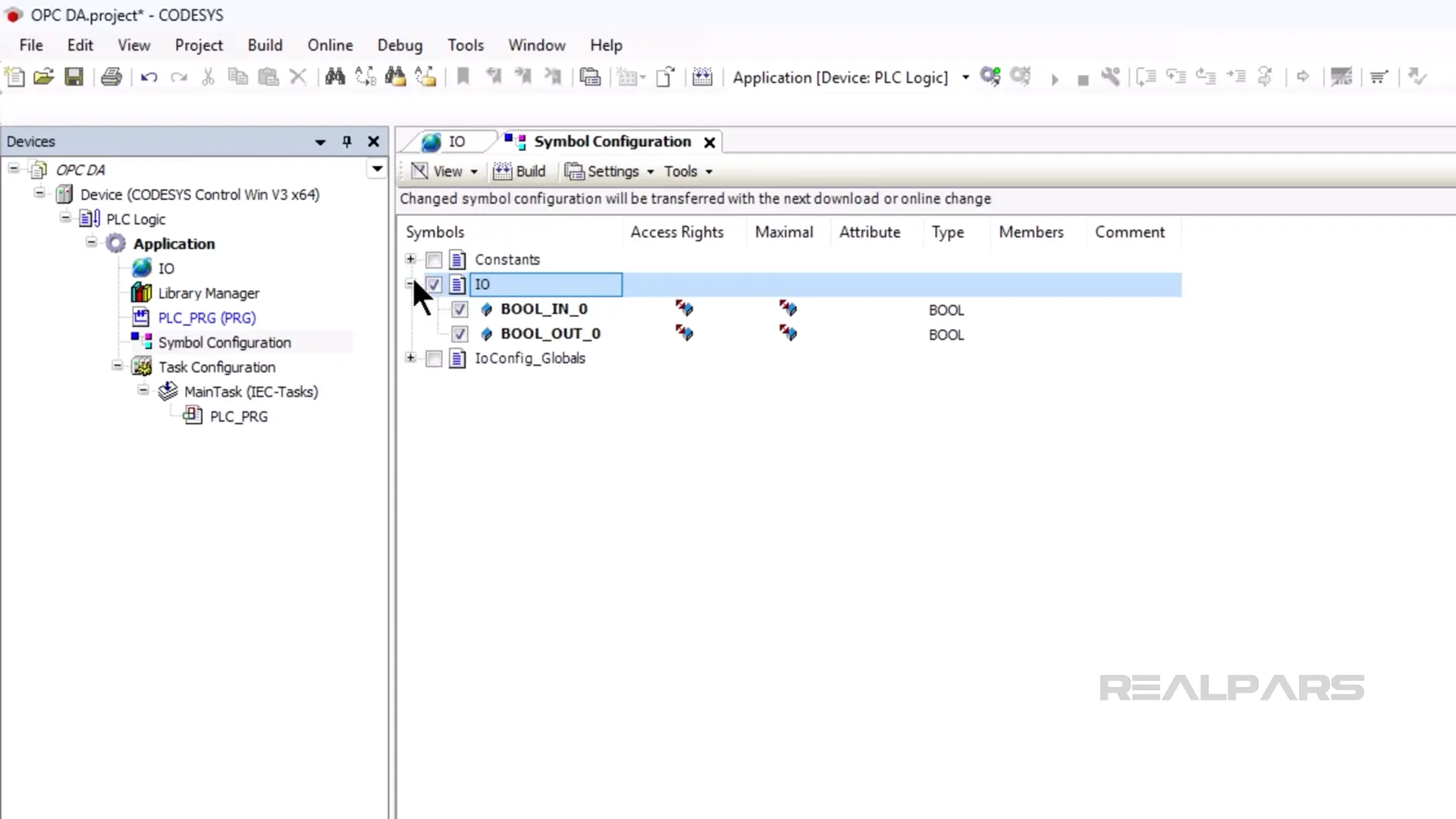Collapse the OPC DA project root
This screenshot has height=819, width=1456.
(x=14, y=168)
